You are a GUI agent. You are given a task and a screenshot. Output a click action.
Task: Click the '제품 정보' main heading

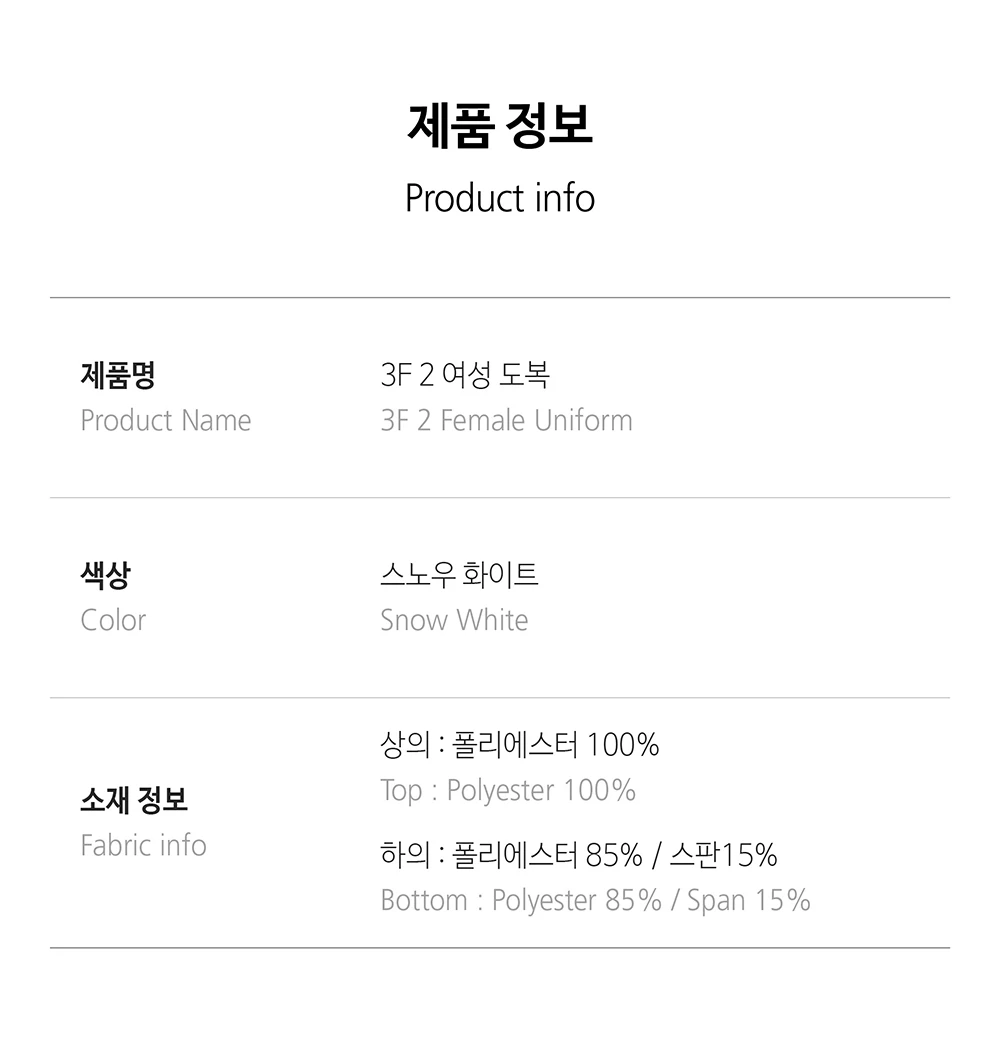(x=500, y=126)
